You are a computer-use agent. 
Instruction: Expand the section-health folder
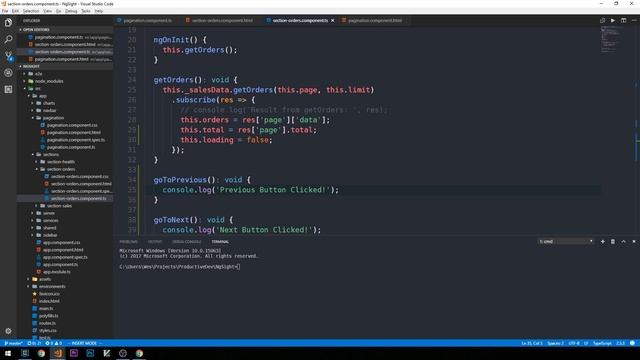(60, 162)
